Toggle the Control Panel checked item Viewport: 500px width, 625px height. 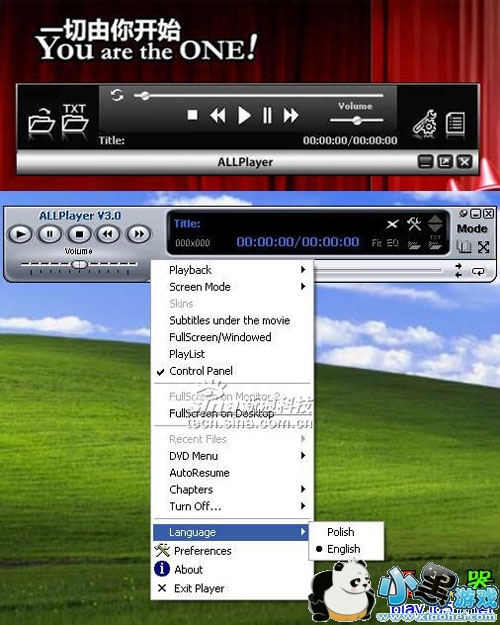coord(232,371)
